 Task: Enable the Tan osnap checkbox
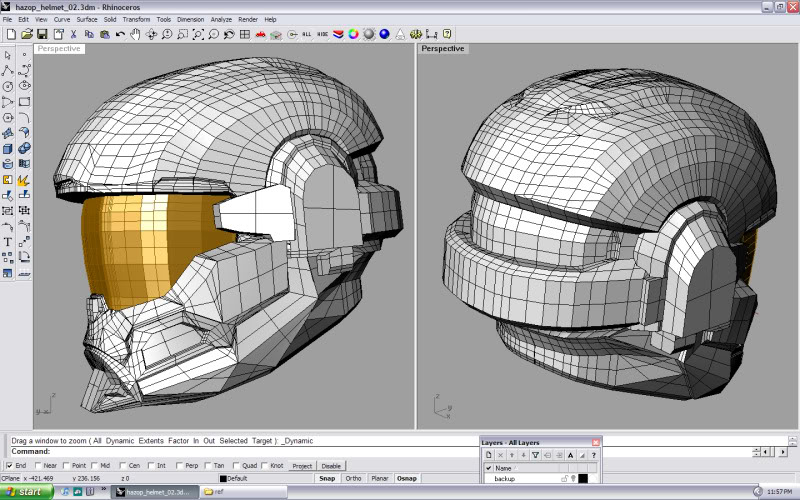click(x=208, y=465)
